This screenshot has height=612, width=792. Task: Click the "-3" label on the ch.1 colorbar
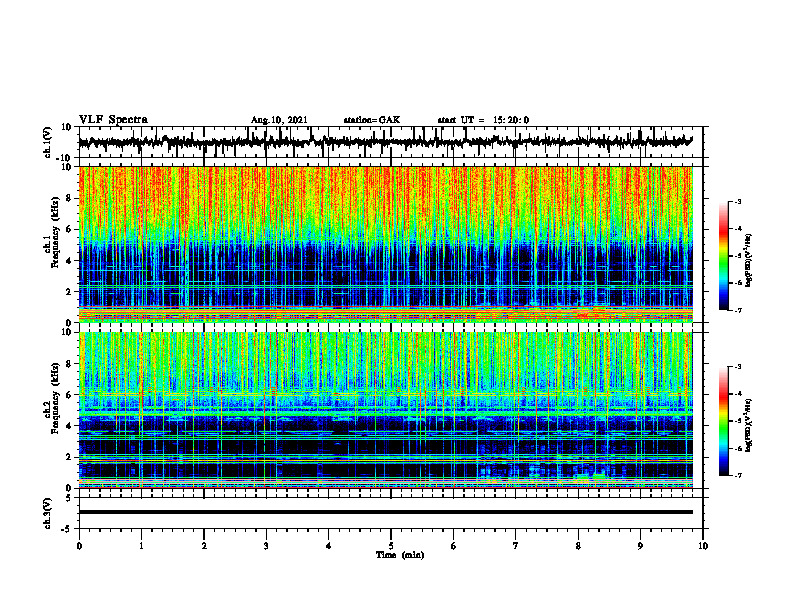coord(738,202)
